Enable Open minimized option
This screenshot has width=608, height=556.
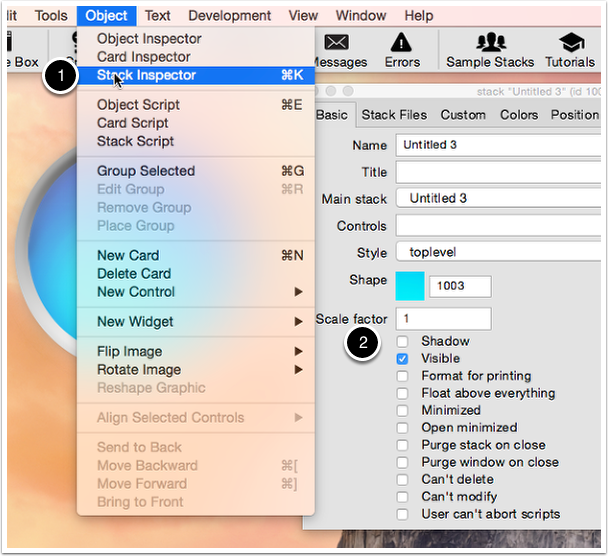[x=402, y=428]
